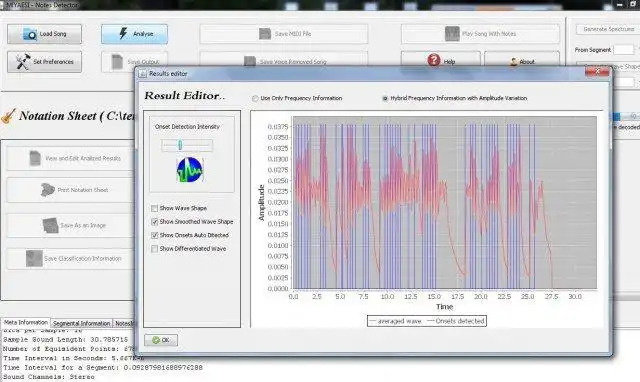The width and height of the screenshot is (640, 382).
Task: Close the Results editor dialog
Action: click(597, 71)
